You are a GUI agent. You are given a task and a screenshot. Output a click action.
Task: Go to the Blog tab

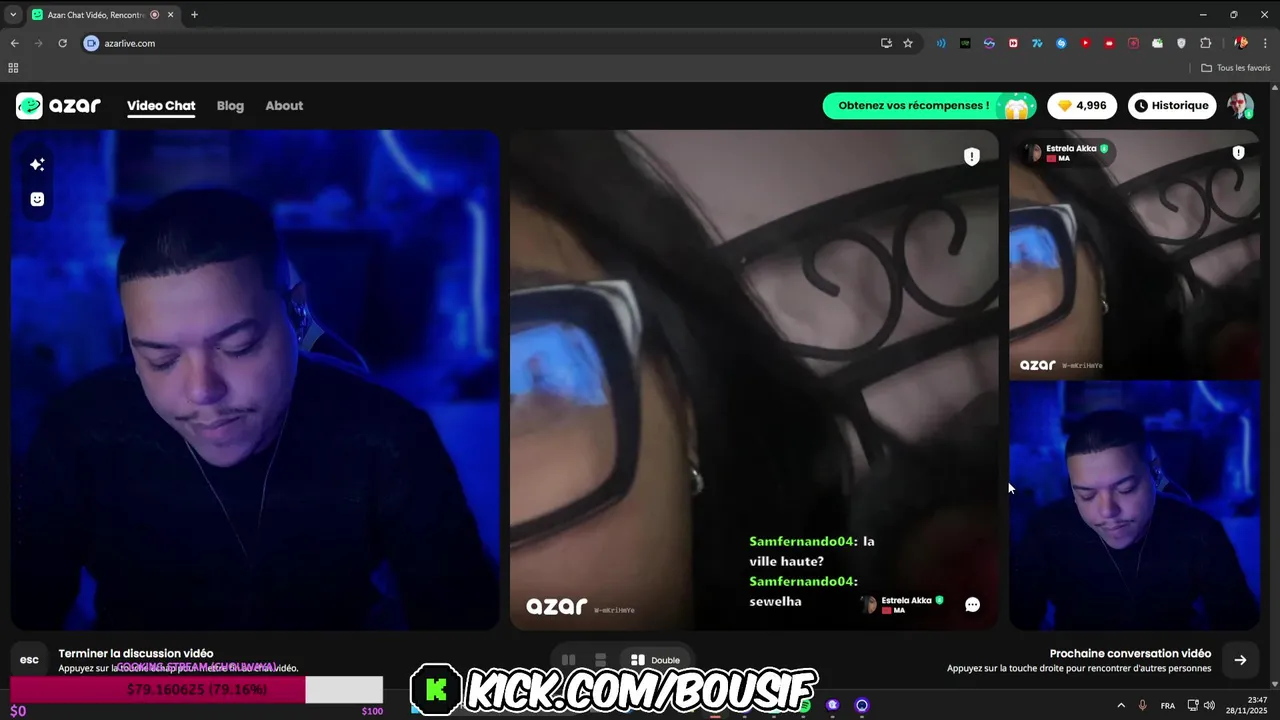(x=230, y=106)
